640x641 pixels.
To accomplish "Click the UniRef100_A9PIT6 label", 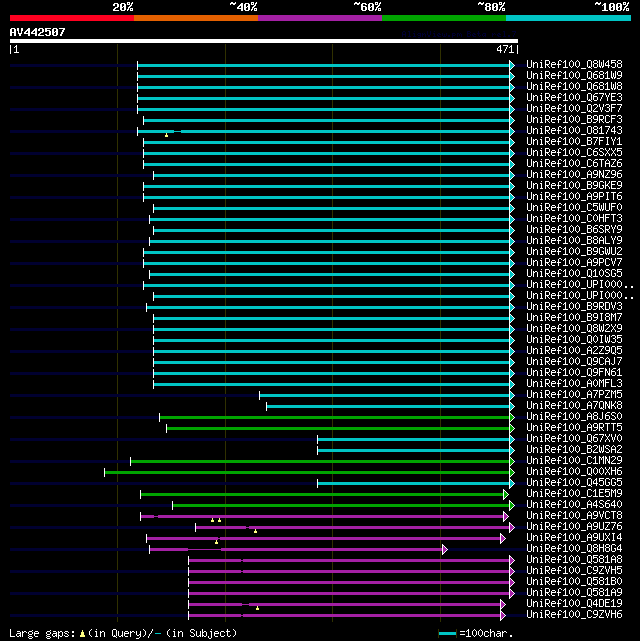I will click(x=574, y=197).
